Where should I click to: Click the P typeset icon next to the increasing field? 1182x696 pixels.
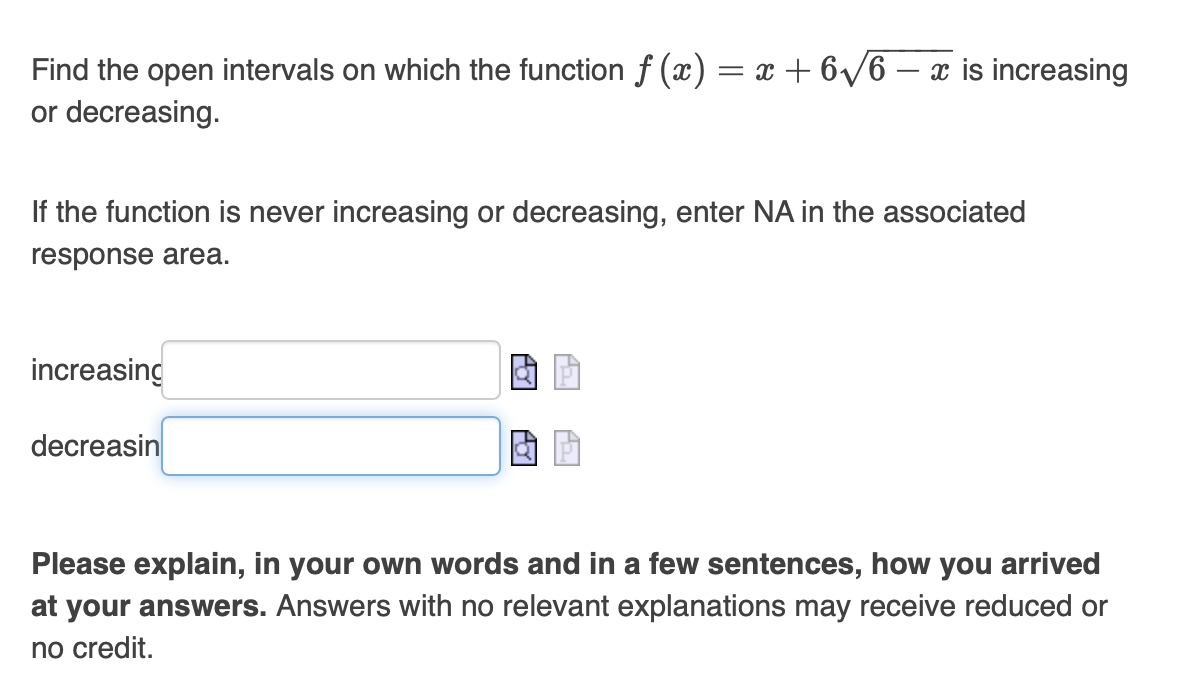565,371
